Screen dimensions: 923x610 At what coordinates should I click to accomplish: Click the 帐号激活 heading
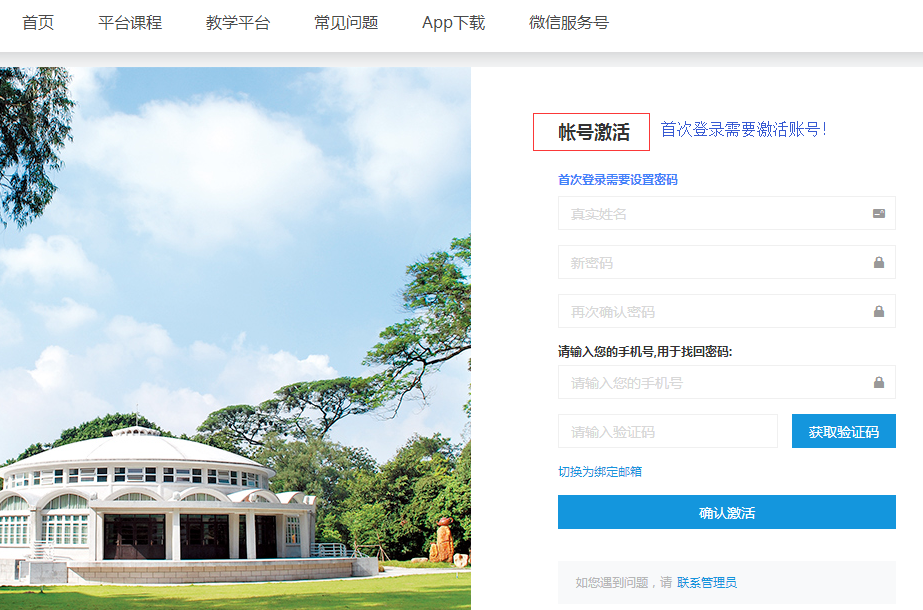tap(594, 132)
